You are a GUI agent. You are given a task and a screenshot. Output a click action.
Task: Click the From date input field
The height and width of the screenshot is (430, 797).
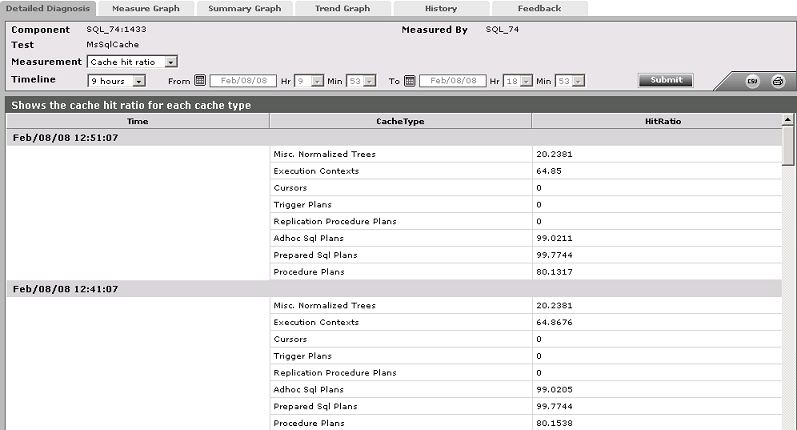click(x=243, y=80)
